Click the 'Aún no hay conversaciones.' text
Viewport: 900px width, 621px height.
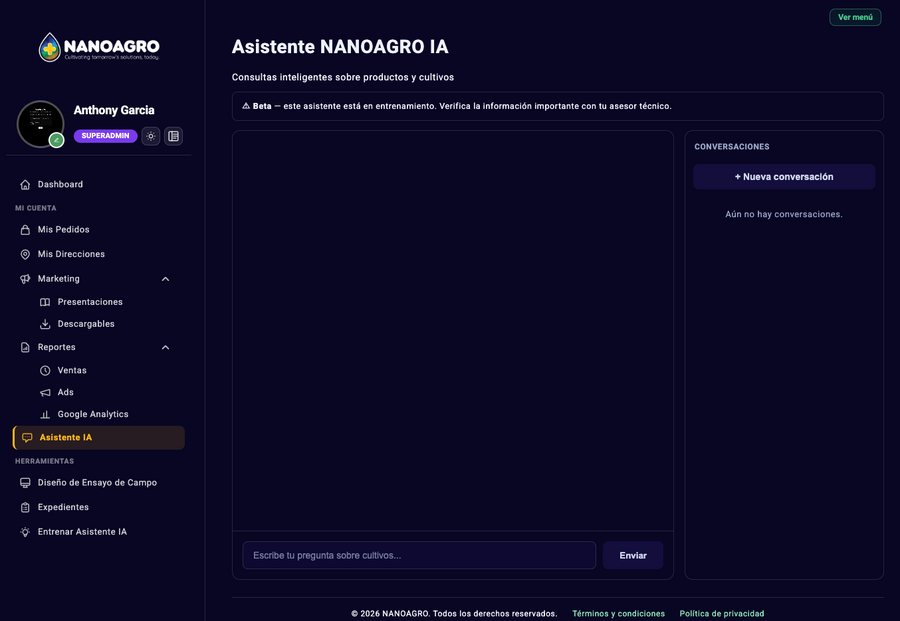click(x=784, y=214)
